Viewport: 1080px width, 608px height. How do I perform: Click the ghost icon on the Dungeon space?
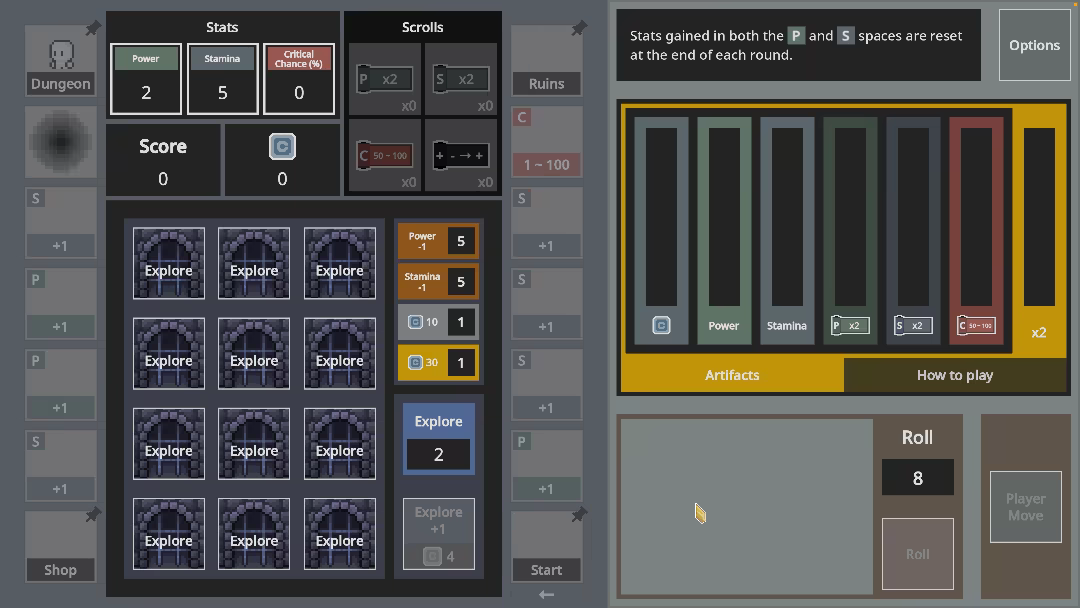pos(61,54)
